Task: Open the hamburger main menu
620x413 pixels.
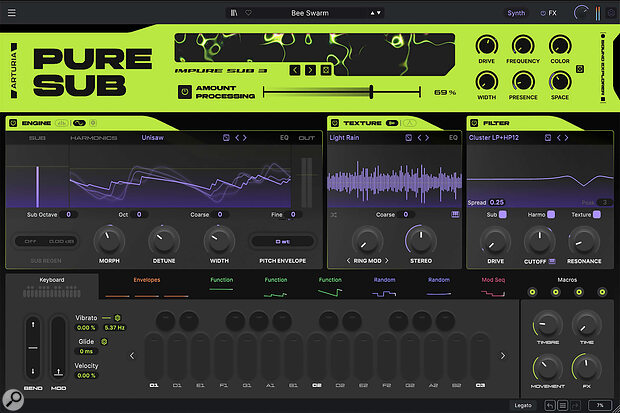Action: (12, 13)
